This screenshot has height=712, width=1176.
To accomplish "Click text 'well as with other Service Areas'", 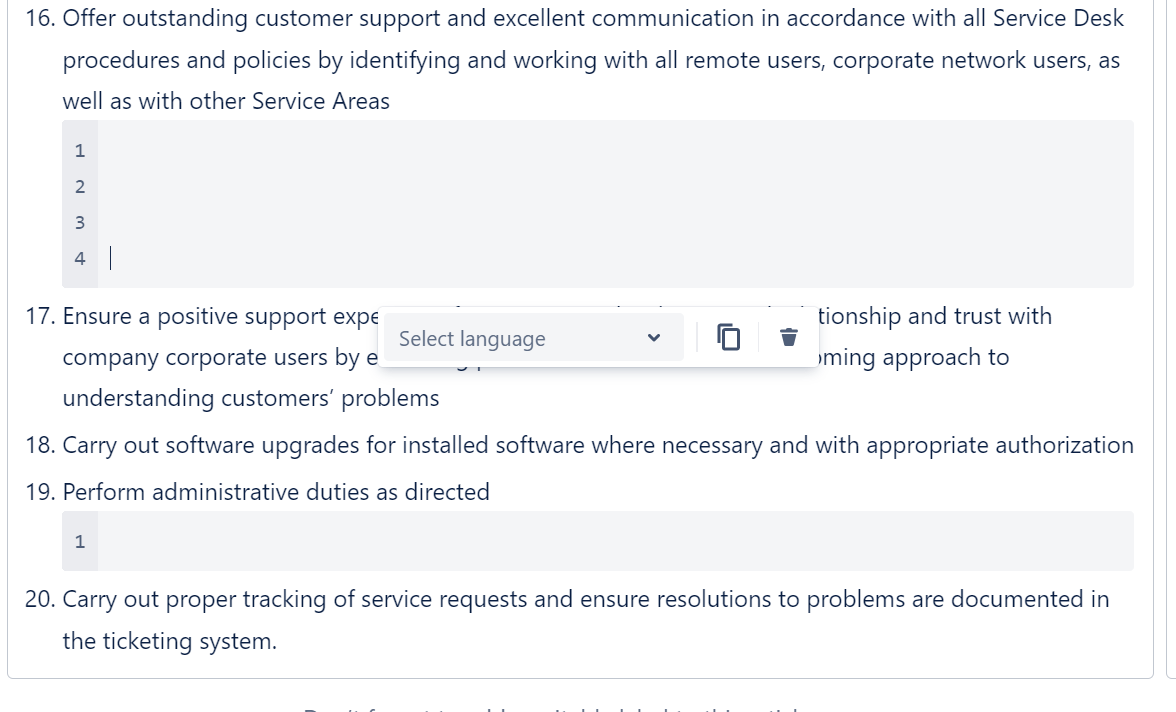I will 226,101.
